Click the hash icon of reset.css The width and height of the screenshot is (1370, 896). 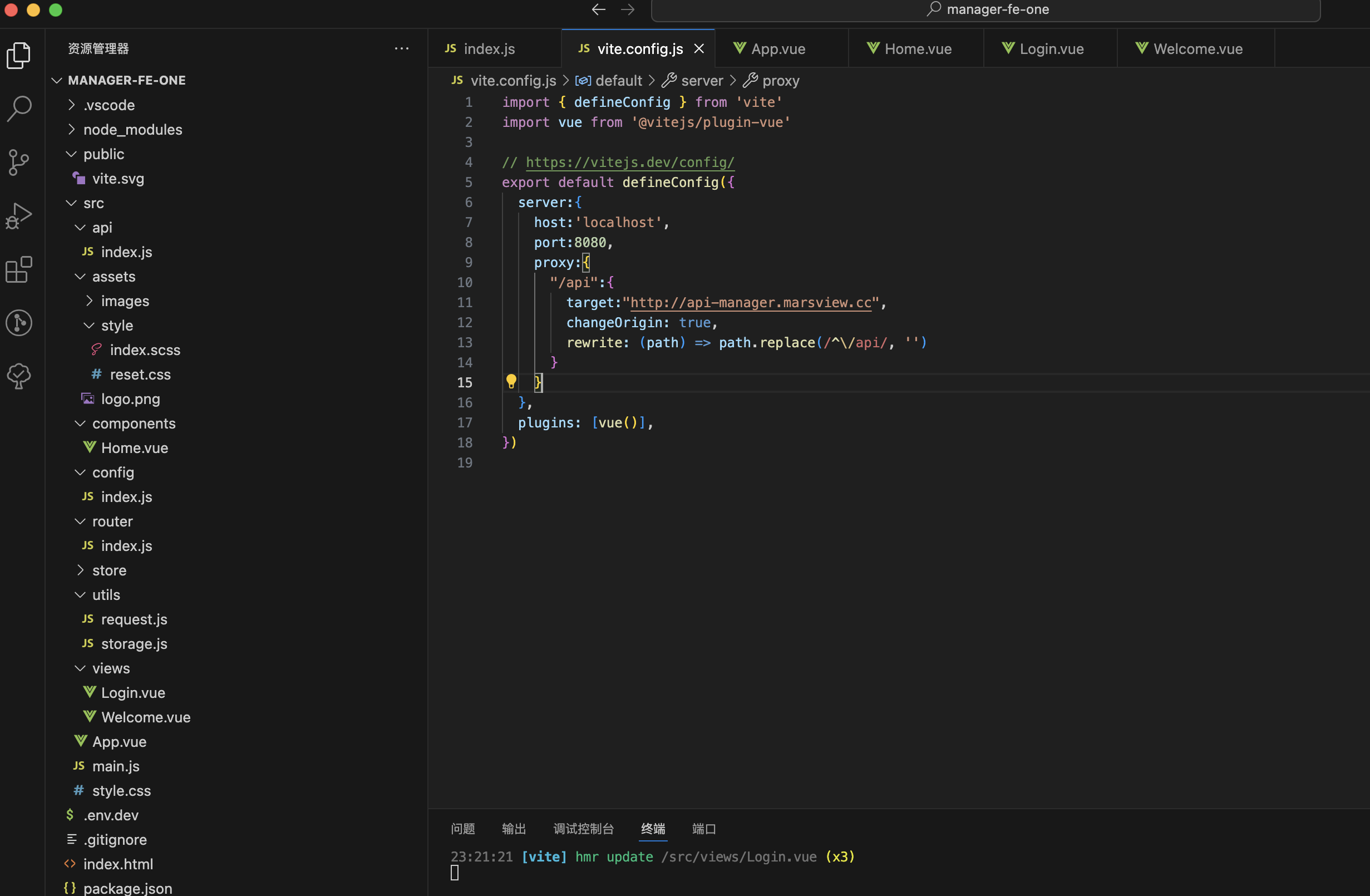tap(97, 375)
